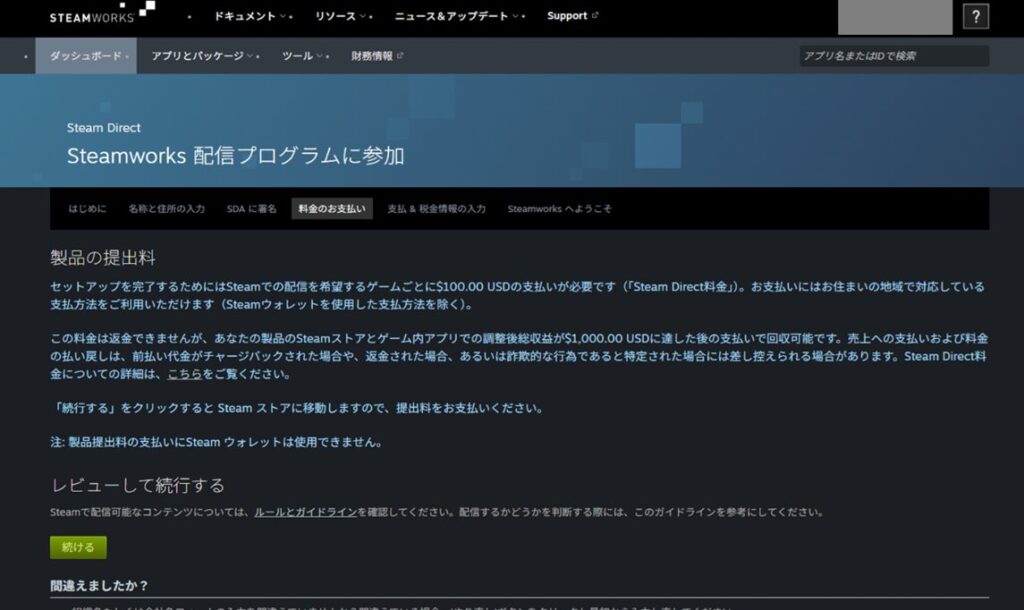Viewport: 1024px width, 610px height.
Task: Expand the ドキュメント dropdown menu
Action: pos(253,16)
